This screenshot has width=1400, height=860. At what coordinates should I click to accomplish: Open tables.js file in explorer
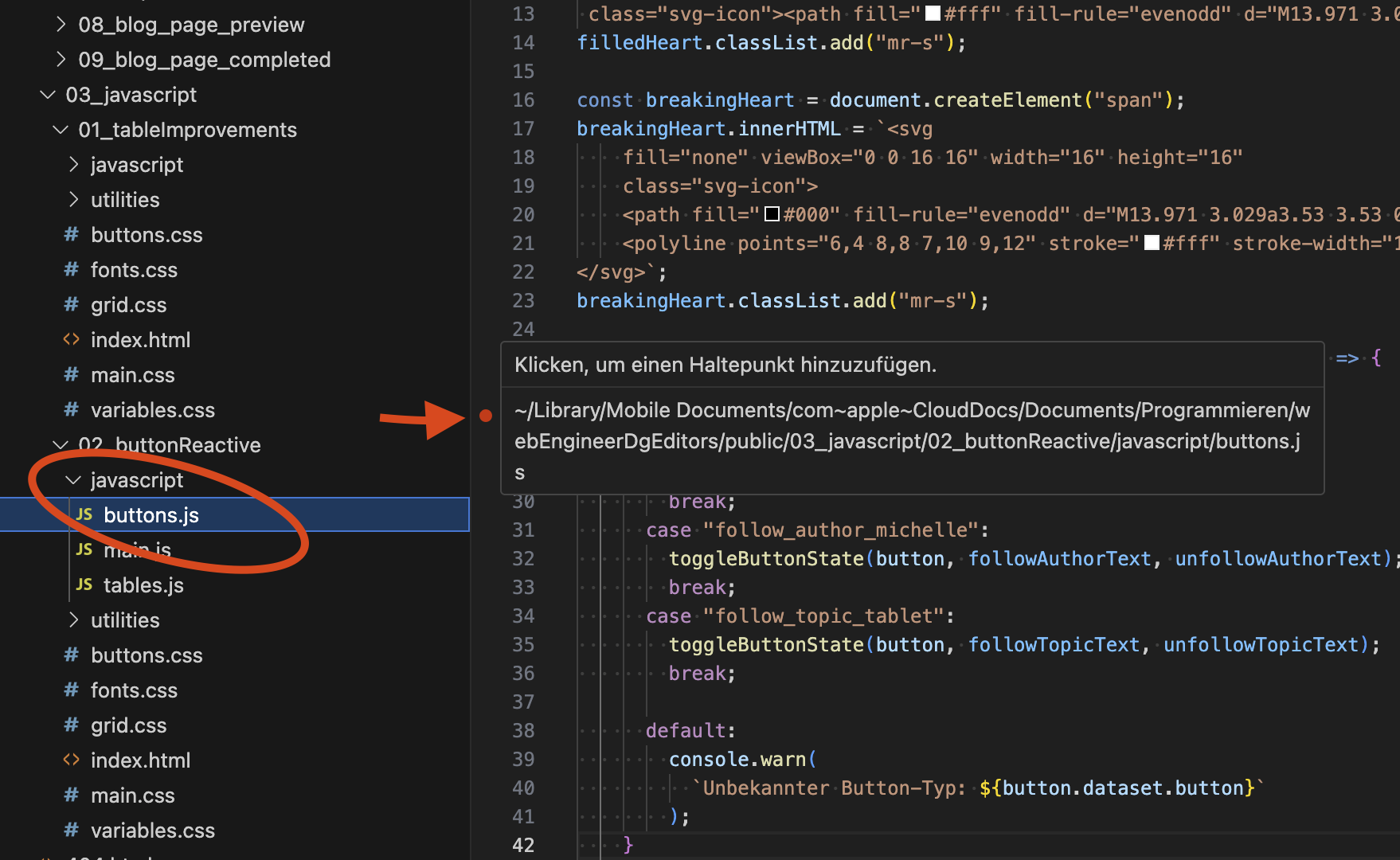[143, 585]
